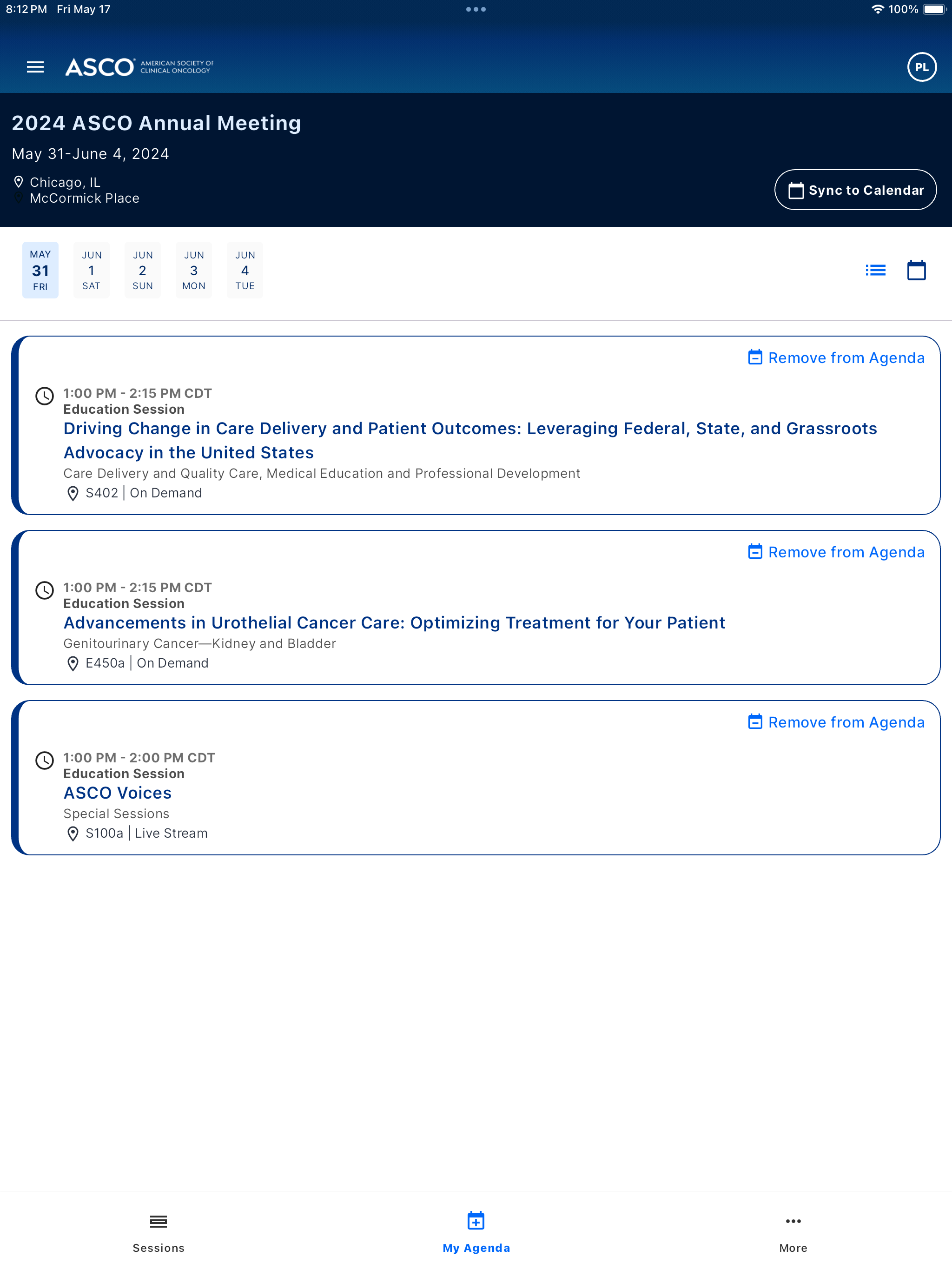The image size is (952, 1270).
Task: Tap the location pin beside E450a
Action: (73, 664)
